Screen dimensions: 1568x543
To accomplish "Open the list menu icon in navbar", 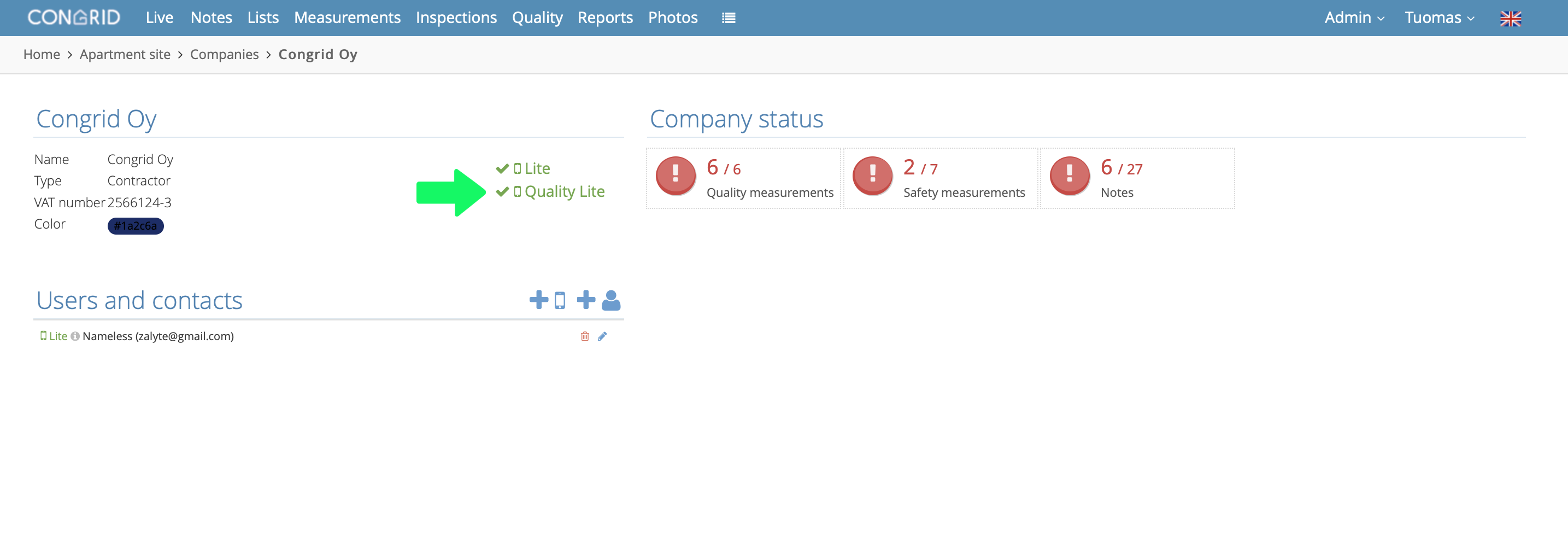I will coord(729,18).
